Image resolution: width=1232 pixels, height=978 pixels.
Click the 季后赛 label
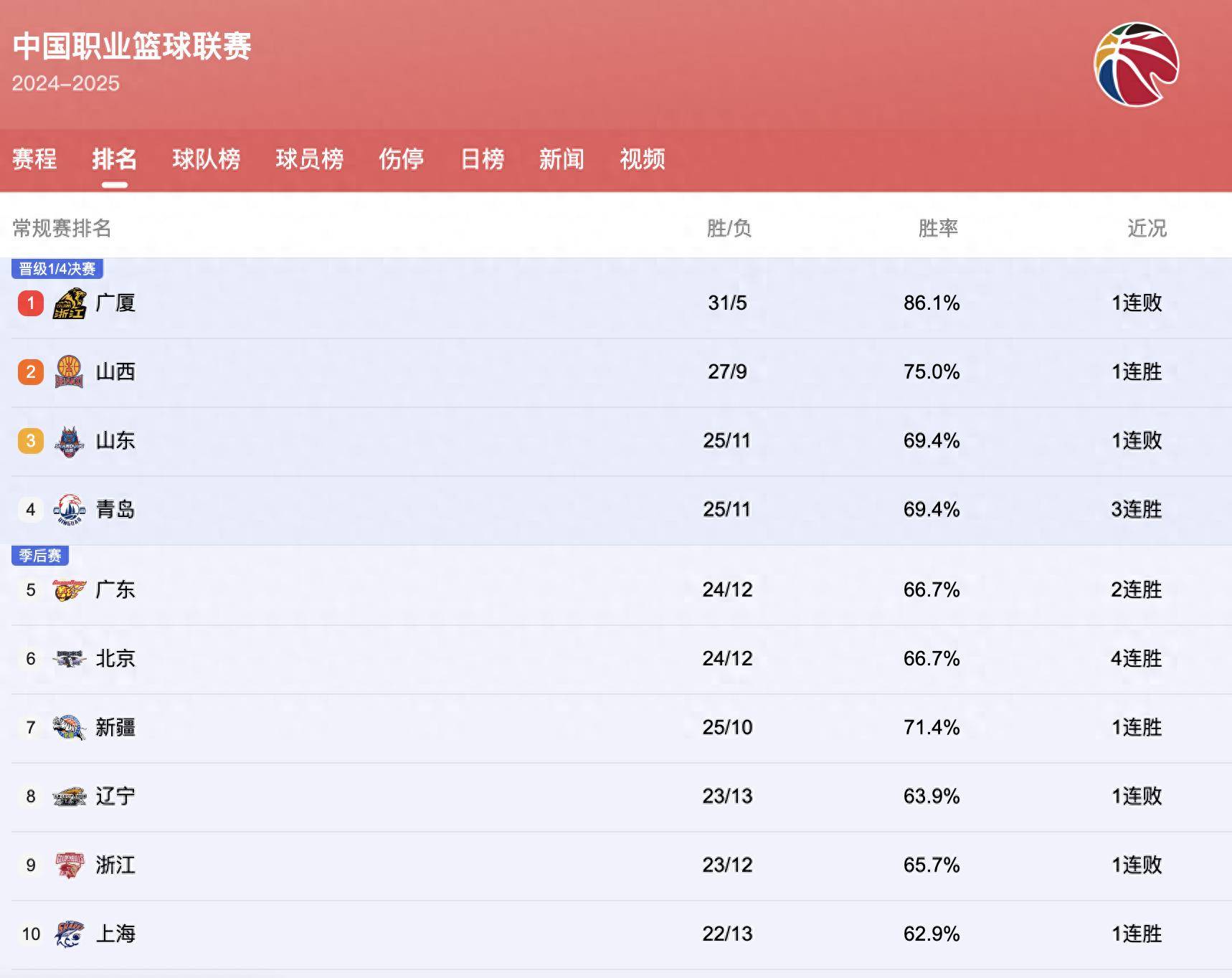[41, 555]
